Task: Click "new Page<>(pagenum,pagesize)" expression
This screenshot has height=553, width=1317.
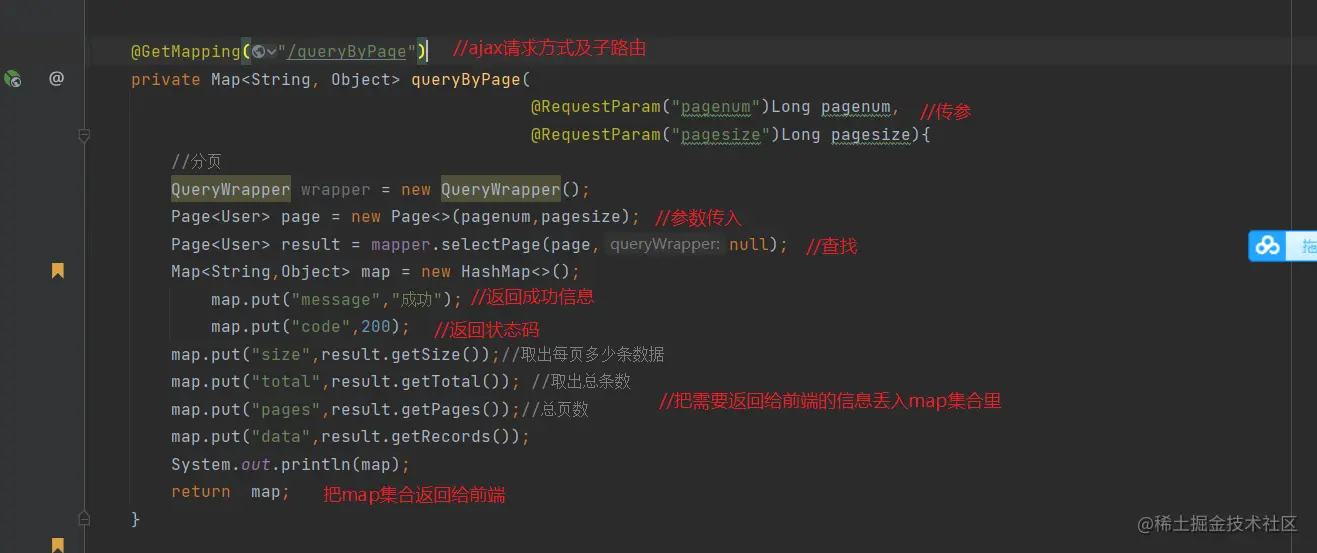Action: pyautogui.click(x=491, y=217)
